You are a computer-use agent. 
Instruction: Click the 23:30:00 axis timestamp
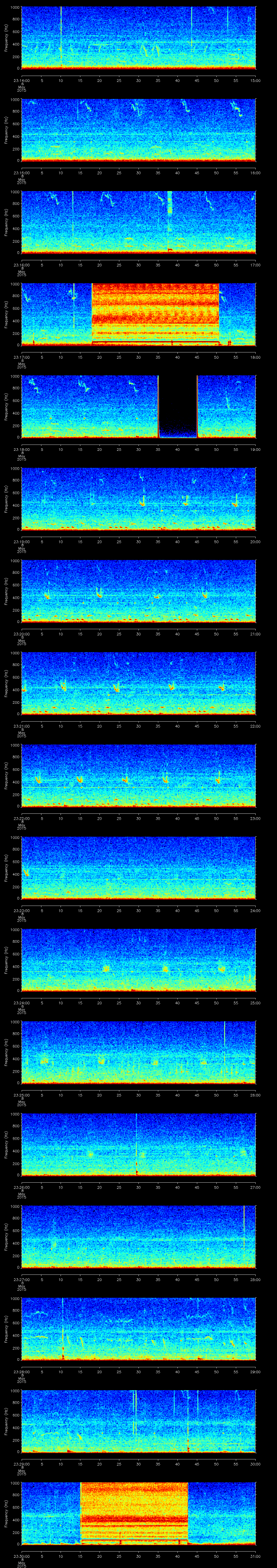(x=21, y=1556)
